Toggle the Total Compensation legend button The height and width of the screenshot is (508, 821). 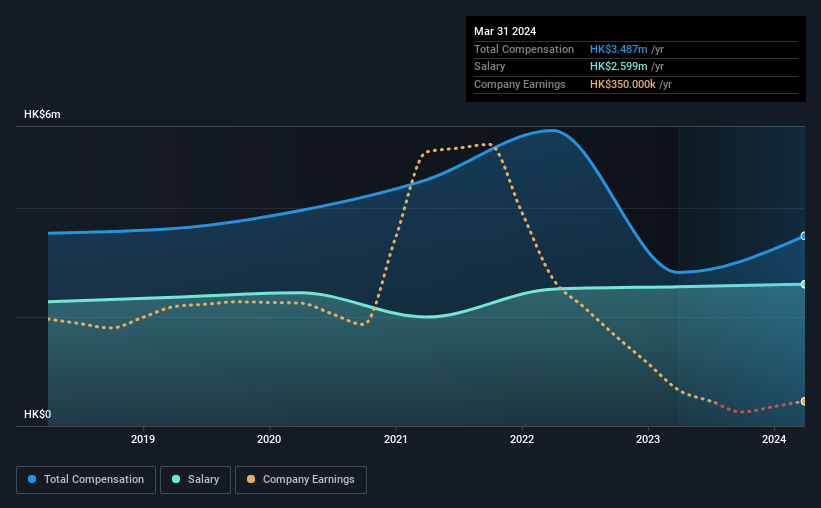[86, 480]
